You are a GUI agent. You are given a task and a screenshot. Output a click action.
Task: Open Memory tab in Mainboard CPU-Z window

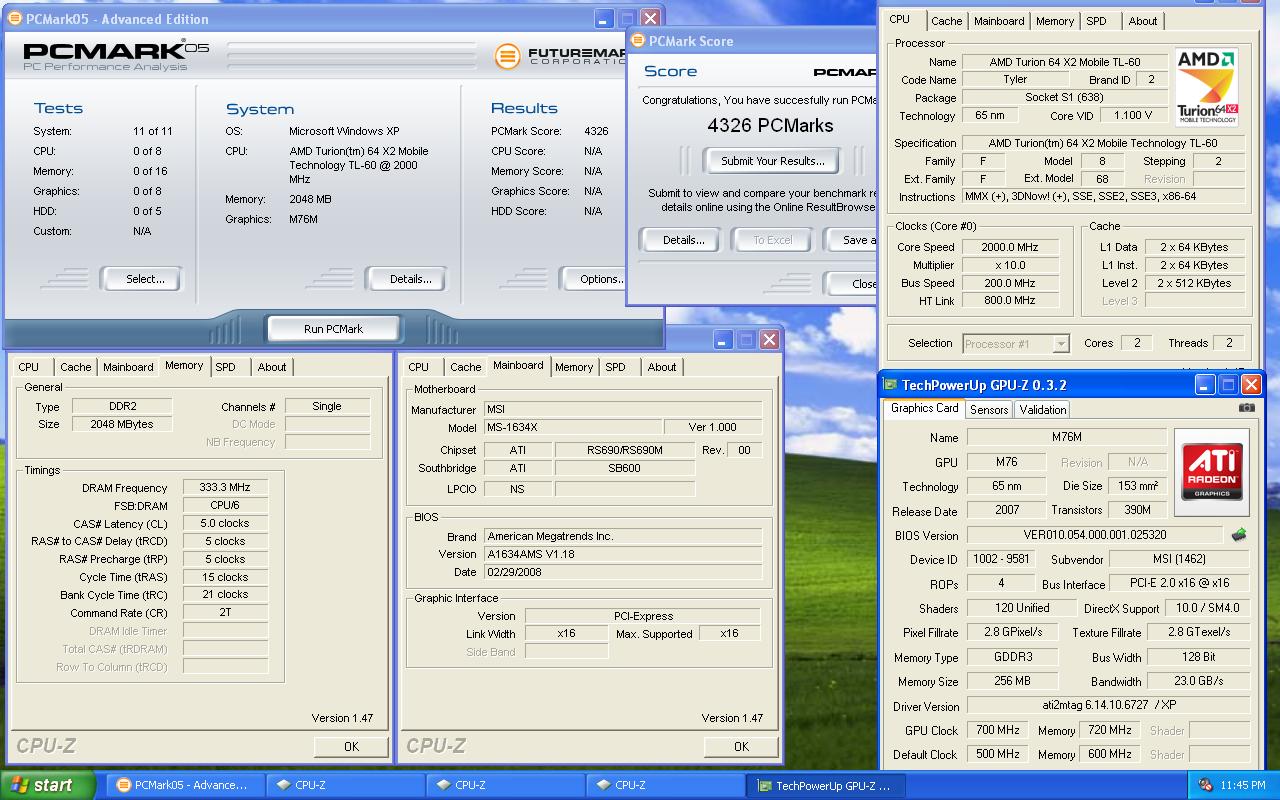tap(574, 367)
